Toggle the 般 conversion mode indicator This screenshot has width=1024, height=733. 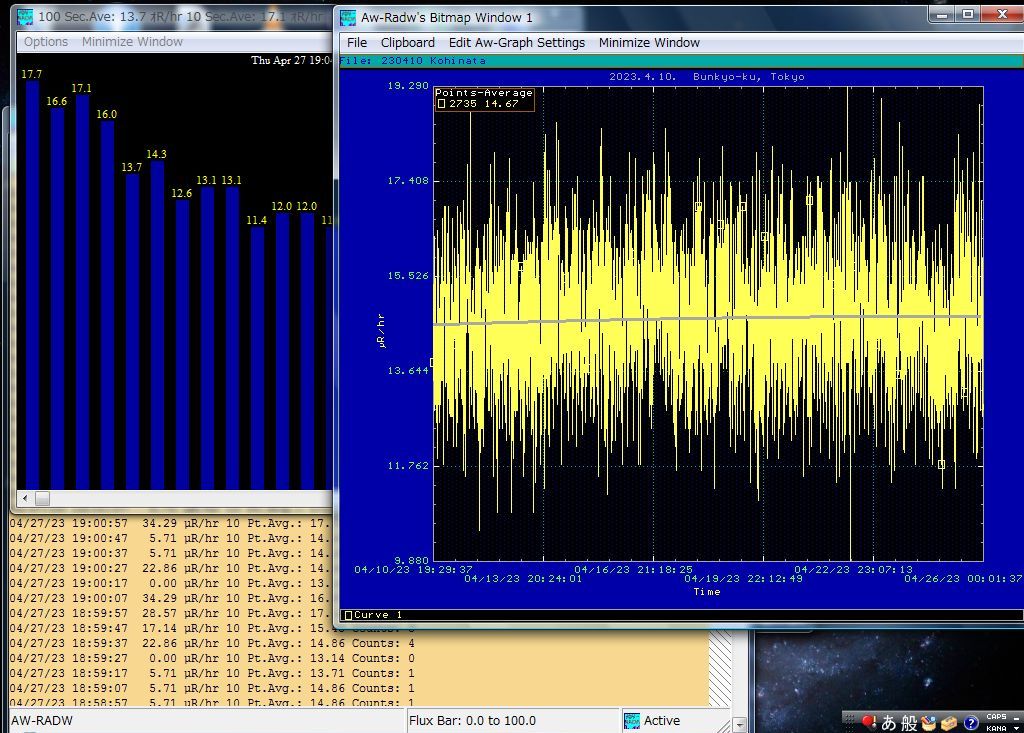point(909,723)
